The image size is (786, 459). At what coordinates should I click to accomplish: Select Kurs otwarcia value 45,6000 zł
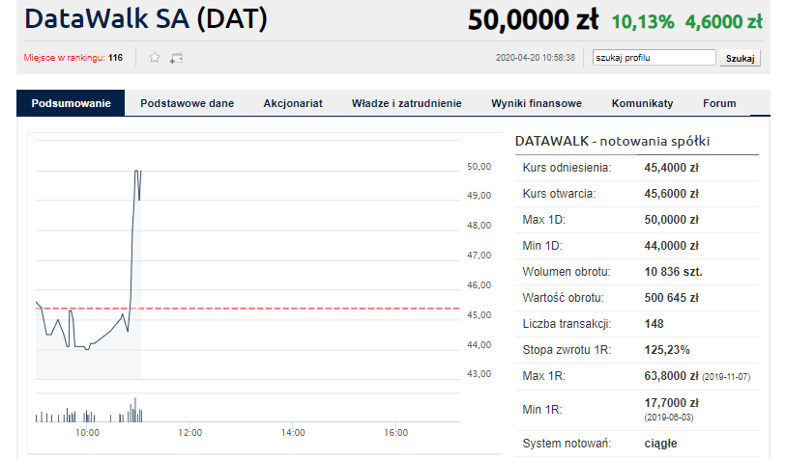tap(671, 194)
